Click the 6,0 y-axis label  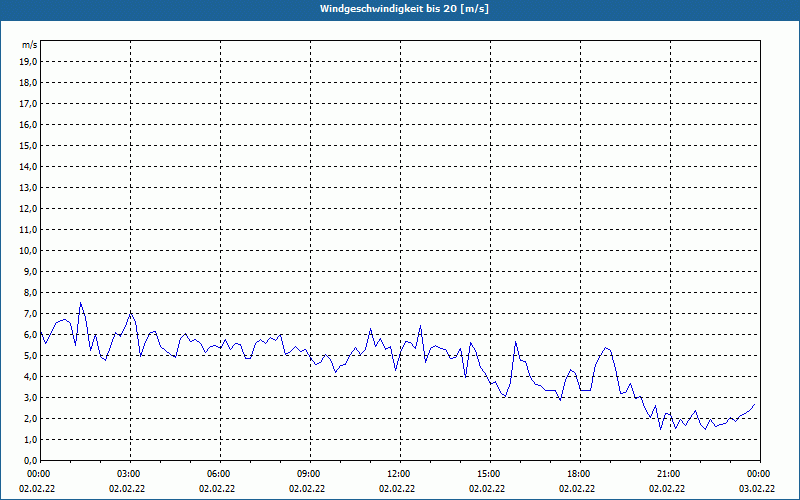(30, 335)
